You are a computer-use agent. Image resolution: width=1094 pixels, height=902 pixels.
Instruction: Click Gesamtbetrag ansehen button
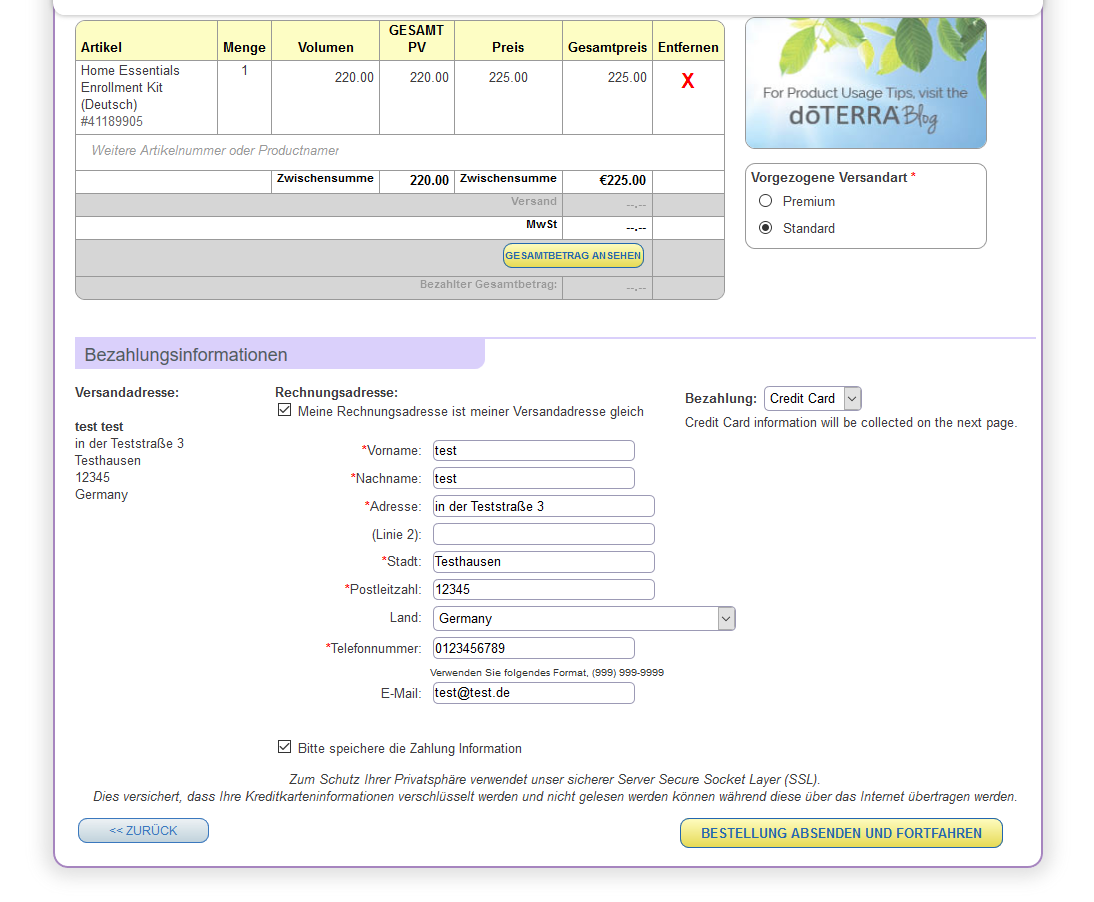[573, 255]
